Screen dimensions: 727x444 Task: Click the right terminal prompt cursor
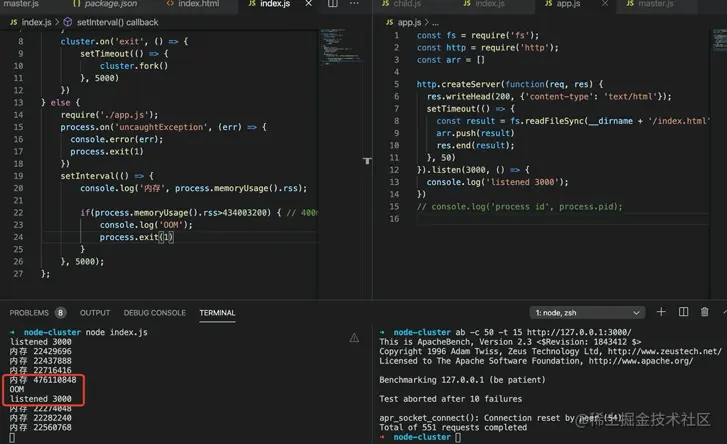point(458,437)
